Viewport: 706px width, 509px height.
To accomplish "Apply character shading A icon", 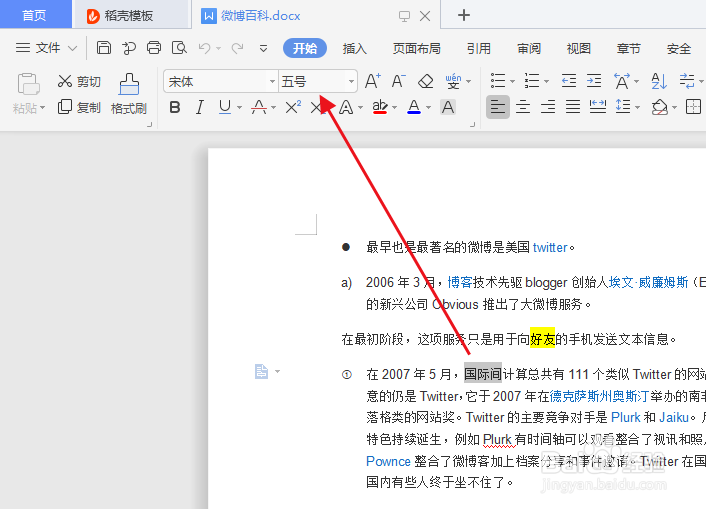I will (448, 107).
